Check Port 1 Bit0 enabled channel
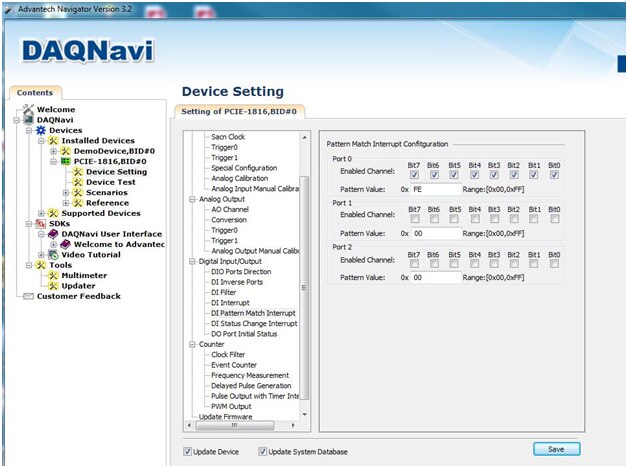 [555, 219]
